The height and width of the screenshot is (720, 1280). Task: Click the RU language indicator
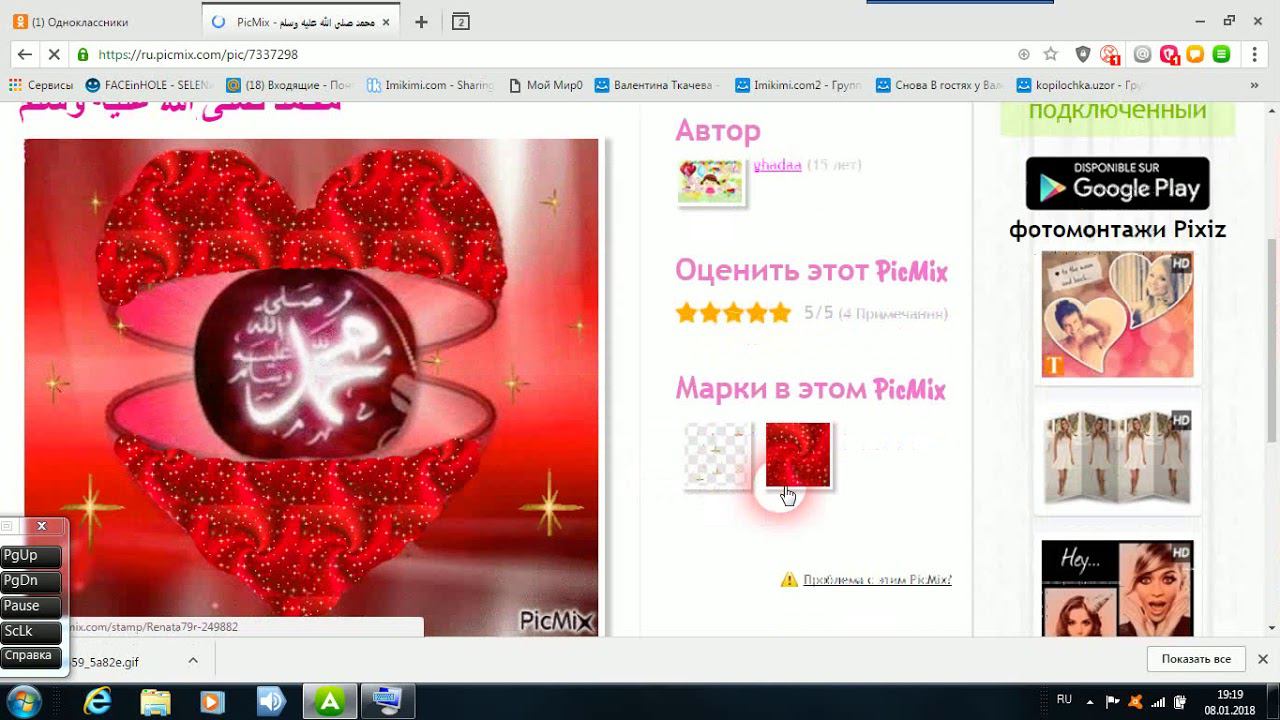pos(1064,700)
